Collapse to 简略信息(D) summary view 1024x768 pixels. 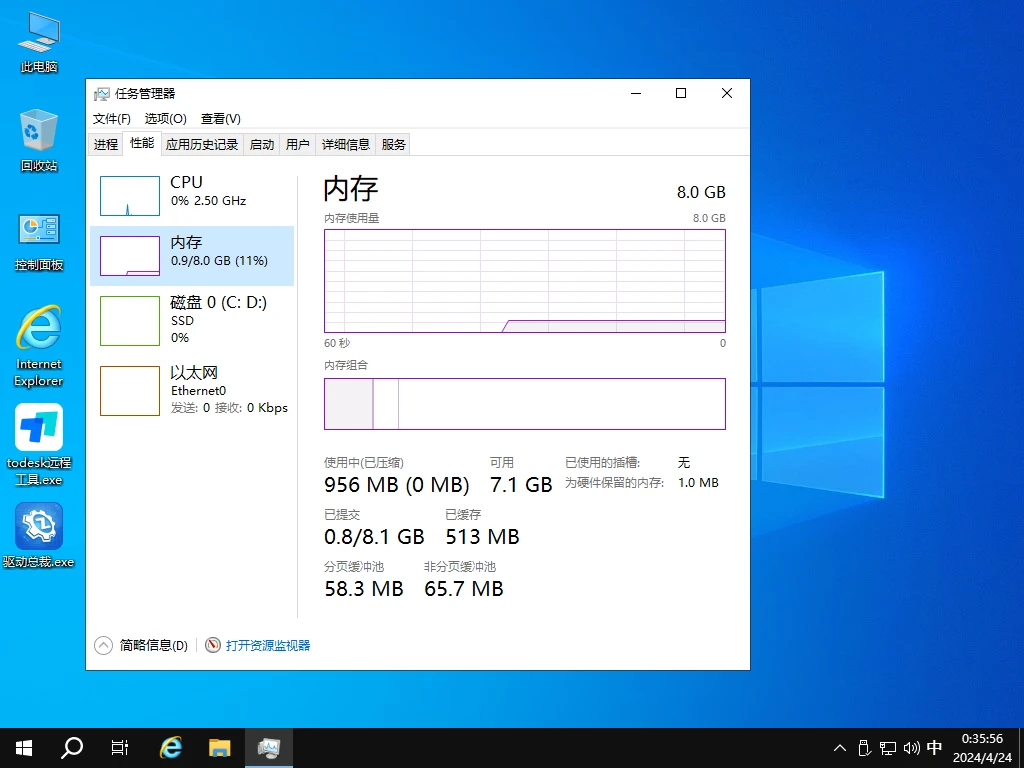tap(141, 645)
